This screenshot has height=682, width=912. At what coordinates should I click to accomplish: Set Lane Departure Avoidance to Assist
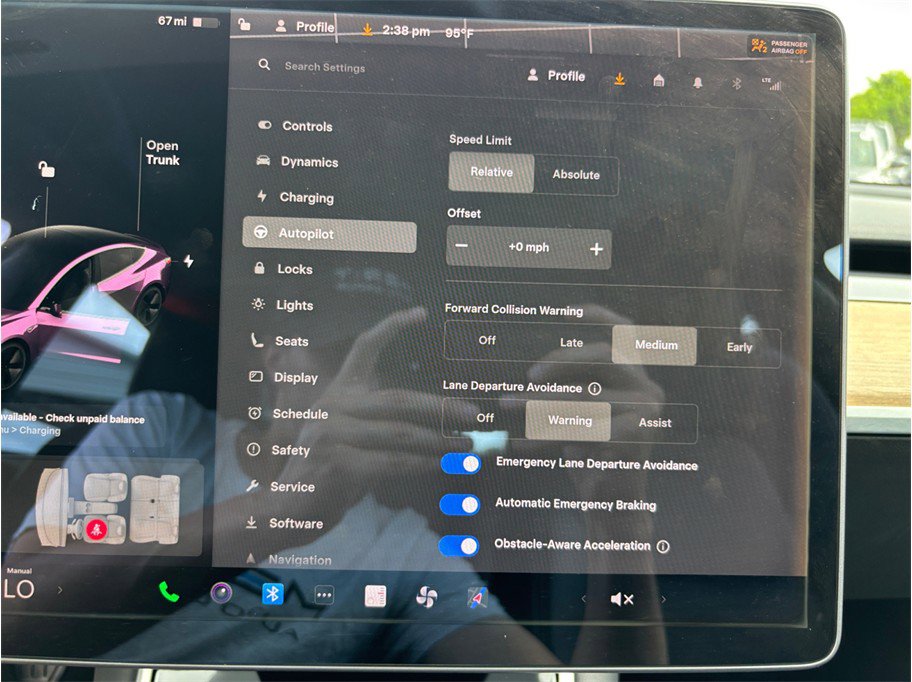pyautogui.click(x=654, y=423)
